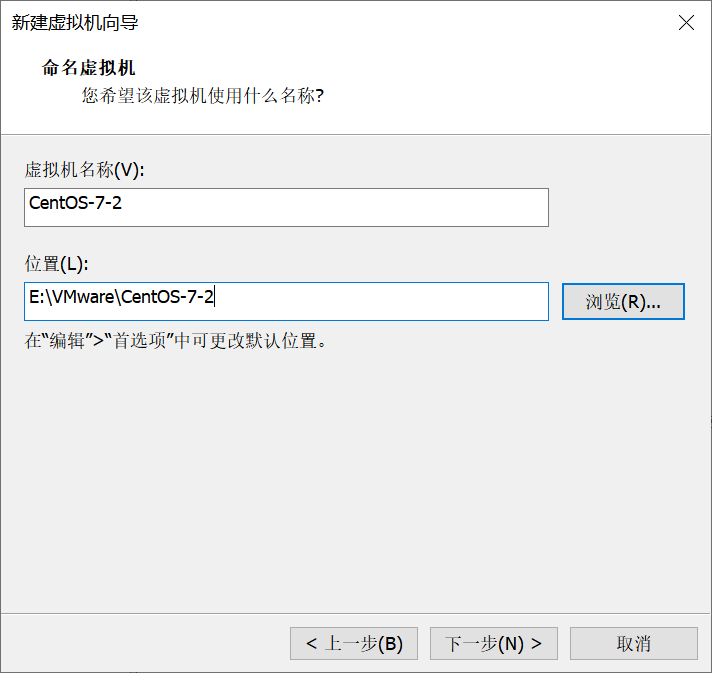Image resolution: width=712 pixels, height=673 pixels.
Task: Close the new virtual machine wizard window
Action: point(686,23)
